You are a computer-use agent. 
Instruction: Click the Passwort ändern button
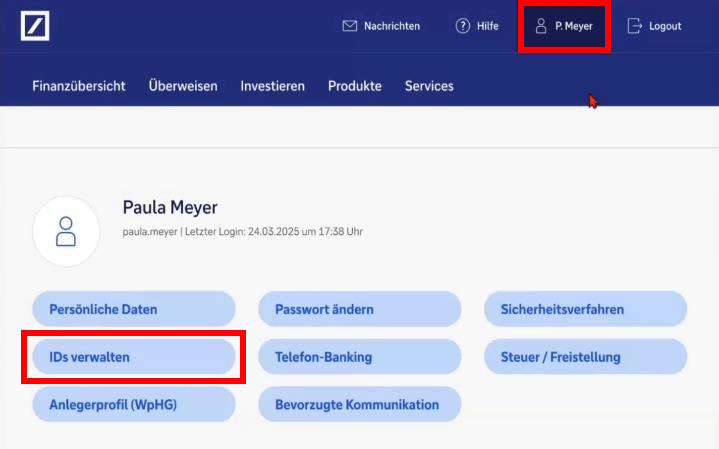click(360, 309)
